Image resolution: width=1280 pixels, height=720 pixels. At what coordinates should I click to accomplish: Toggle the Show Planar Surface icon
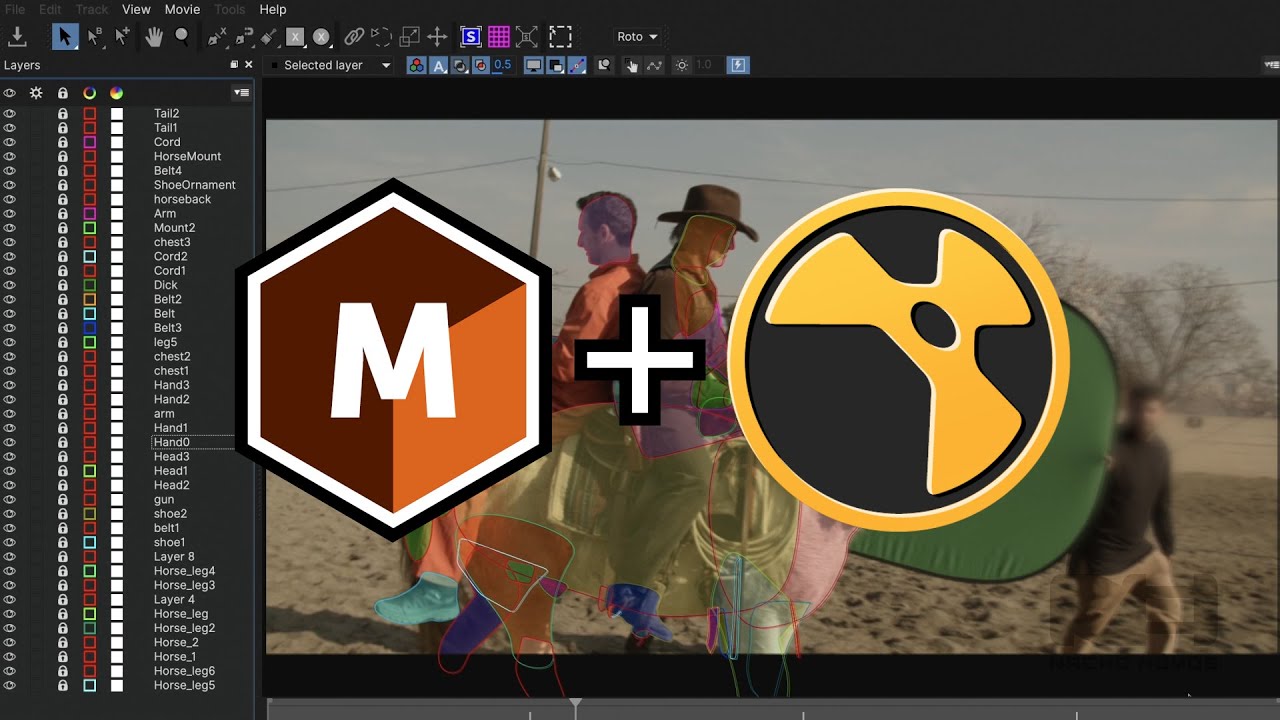470,37
